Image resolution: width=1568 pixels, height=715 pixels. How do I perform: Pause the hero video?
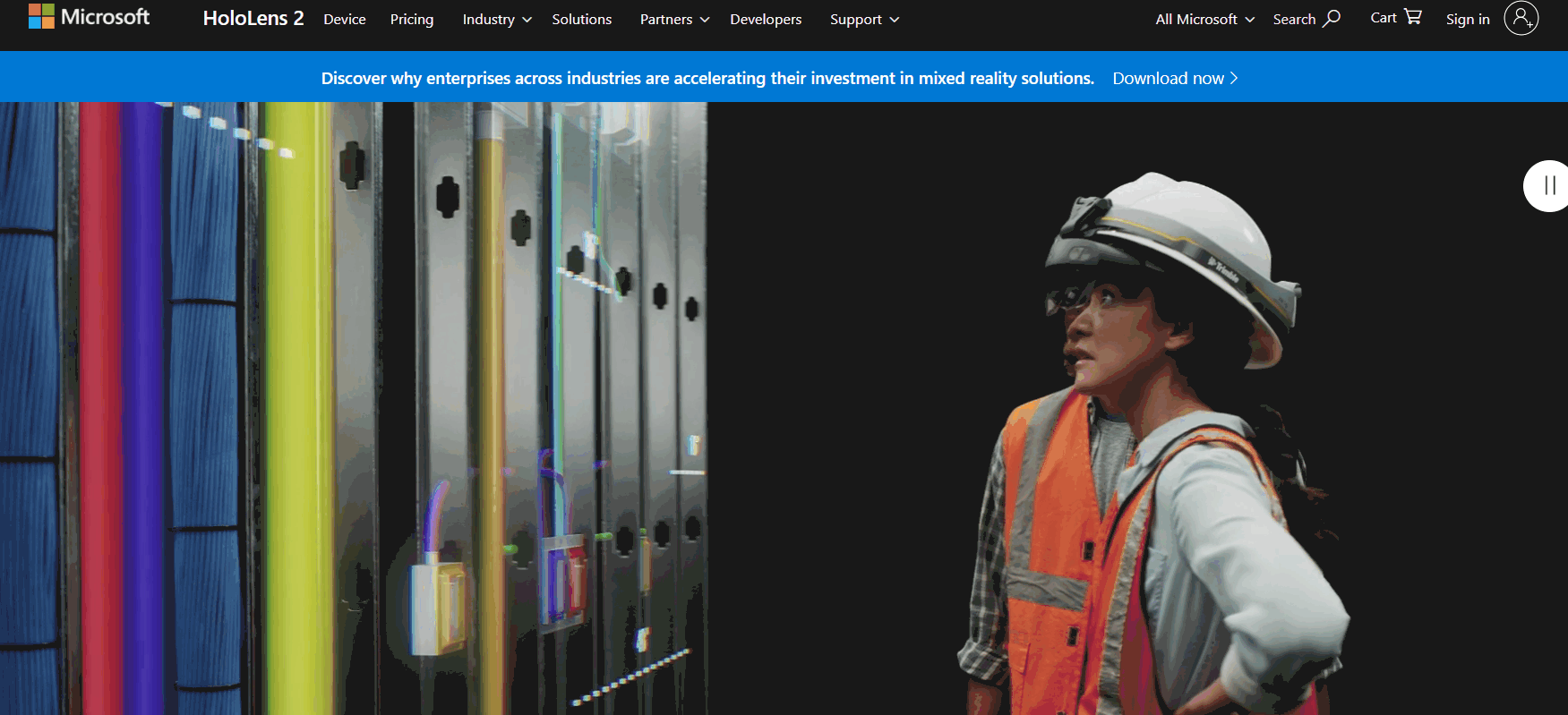tap(1548, 185)
